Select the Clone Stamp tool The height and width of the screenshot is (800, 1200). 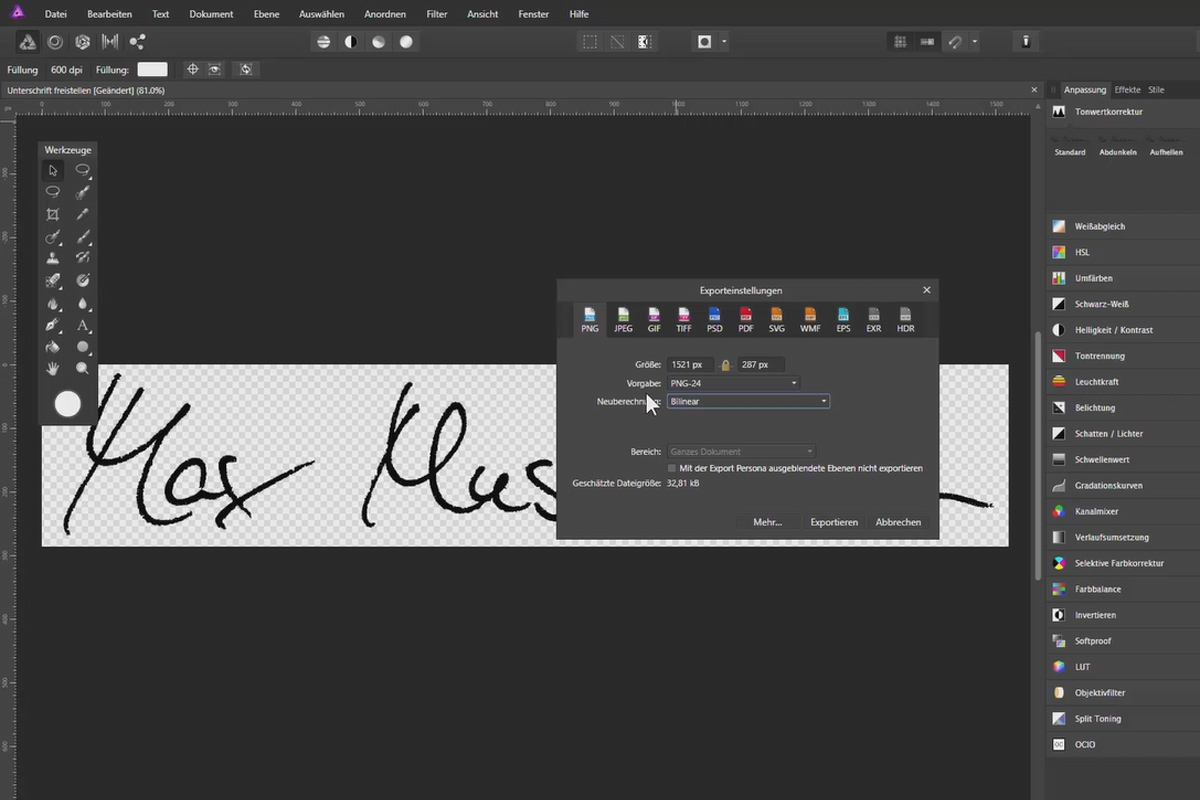[53, 258]
